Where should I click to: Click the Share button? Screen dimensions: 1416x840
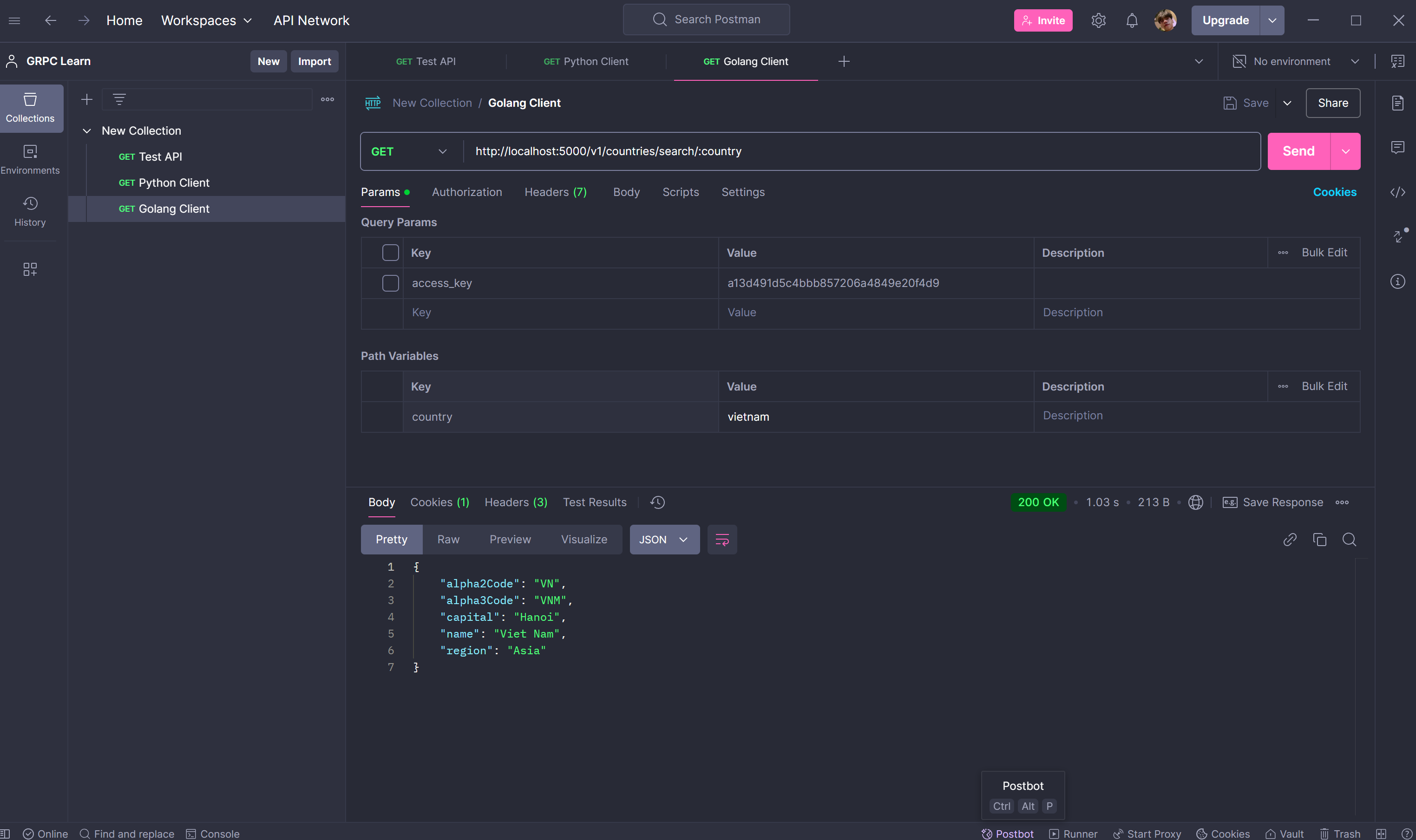tap(1333, 103)
